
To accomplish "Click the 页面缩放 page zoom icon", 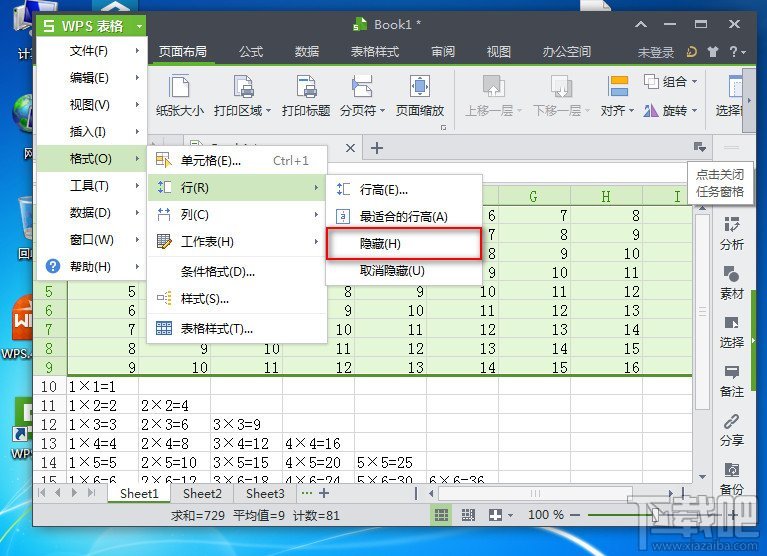I will pos(420,87).
